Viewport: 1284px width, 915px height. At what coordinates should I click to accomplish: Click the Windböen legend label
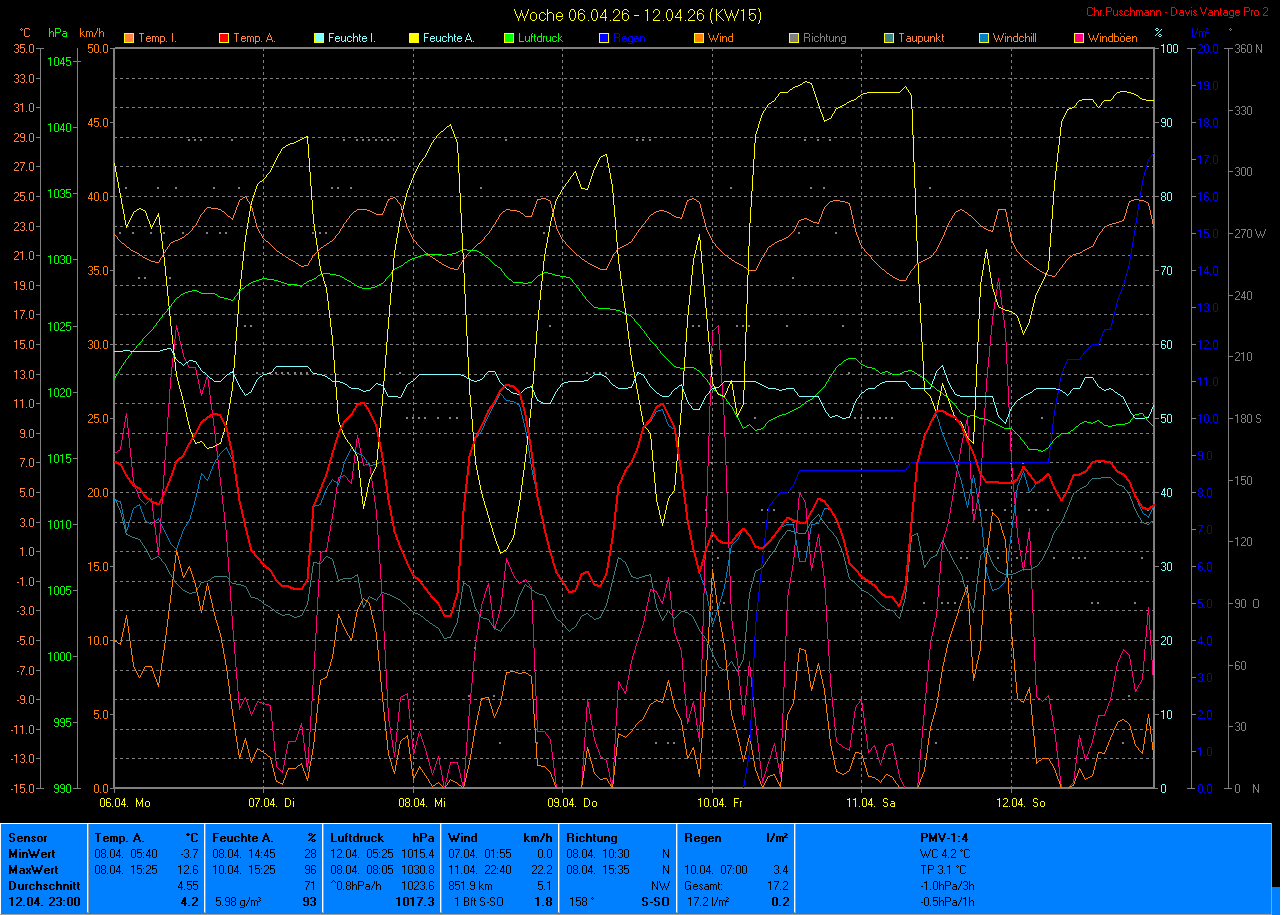(1113, 38)
